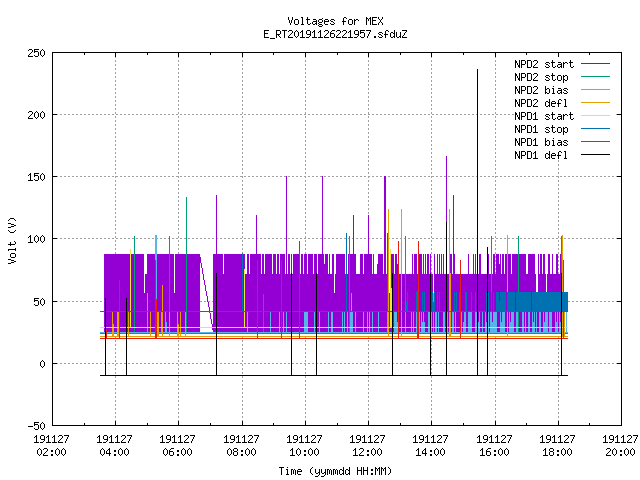640x480 pixels.
Task: Click the x-axis tick label 20:00
Action: pyautogui.click(x=621, y=453)
